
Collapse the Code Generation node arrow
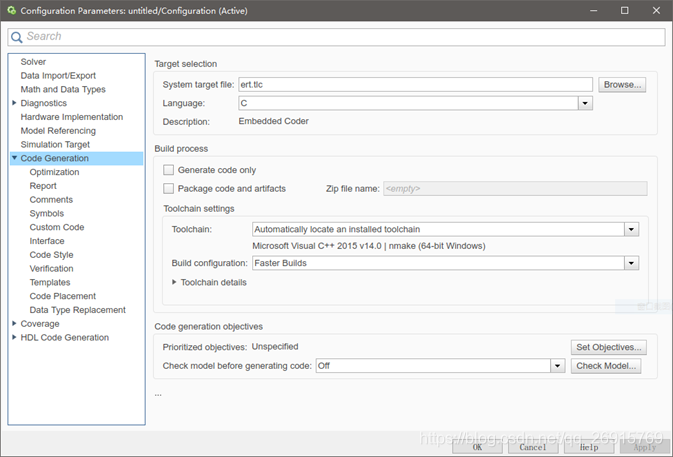coord(14,158)
